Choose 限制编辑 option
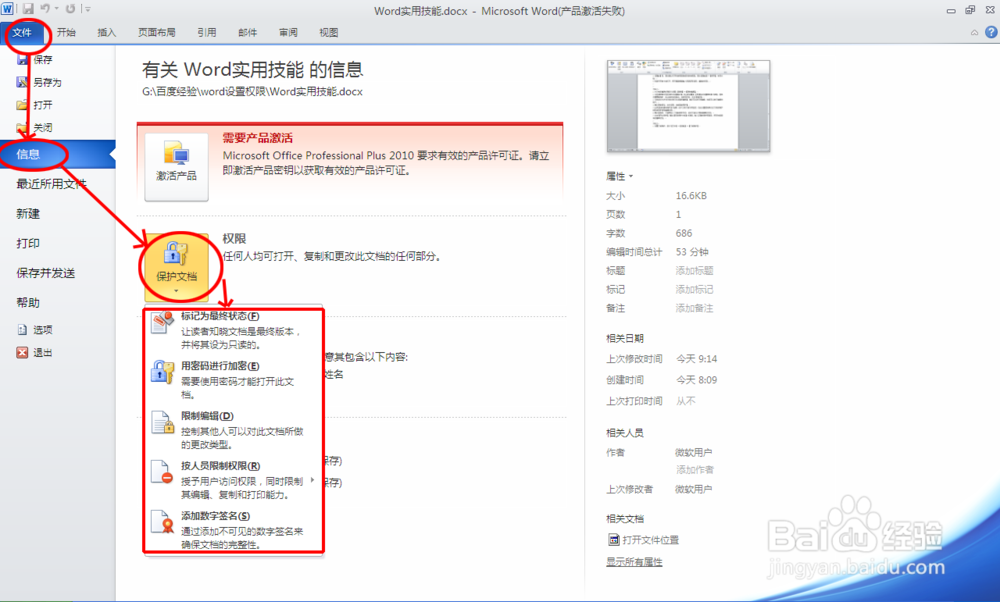 [x=234, y=429]
